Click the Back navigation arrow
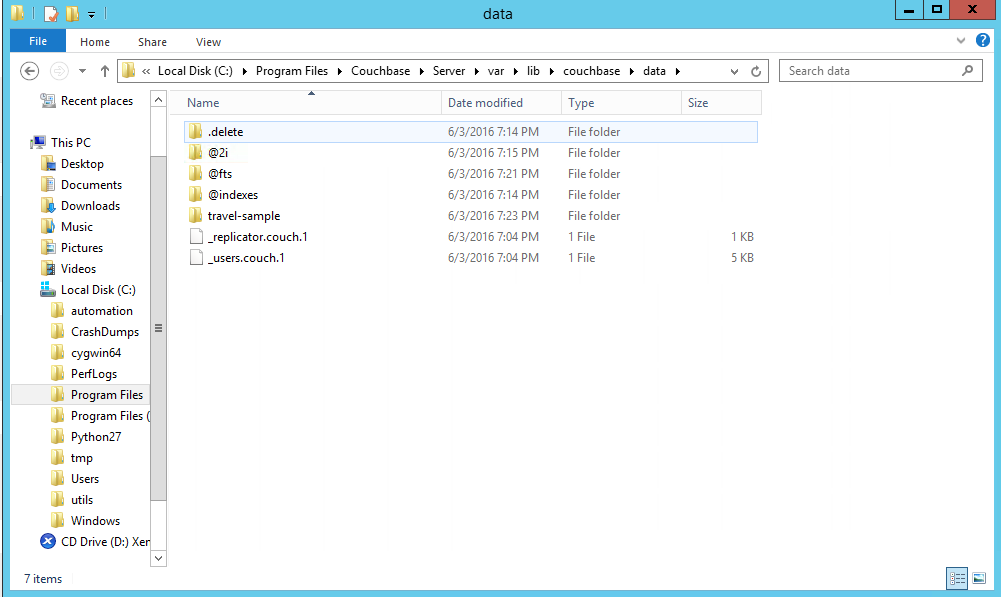 (x=30, y=71)
